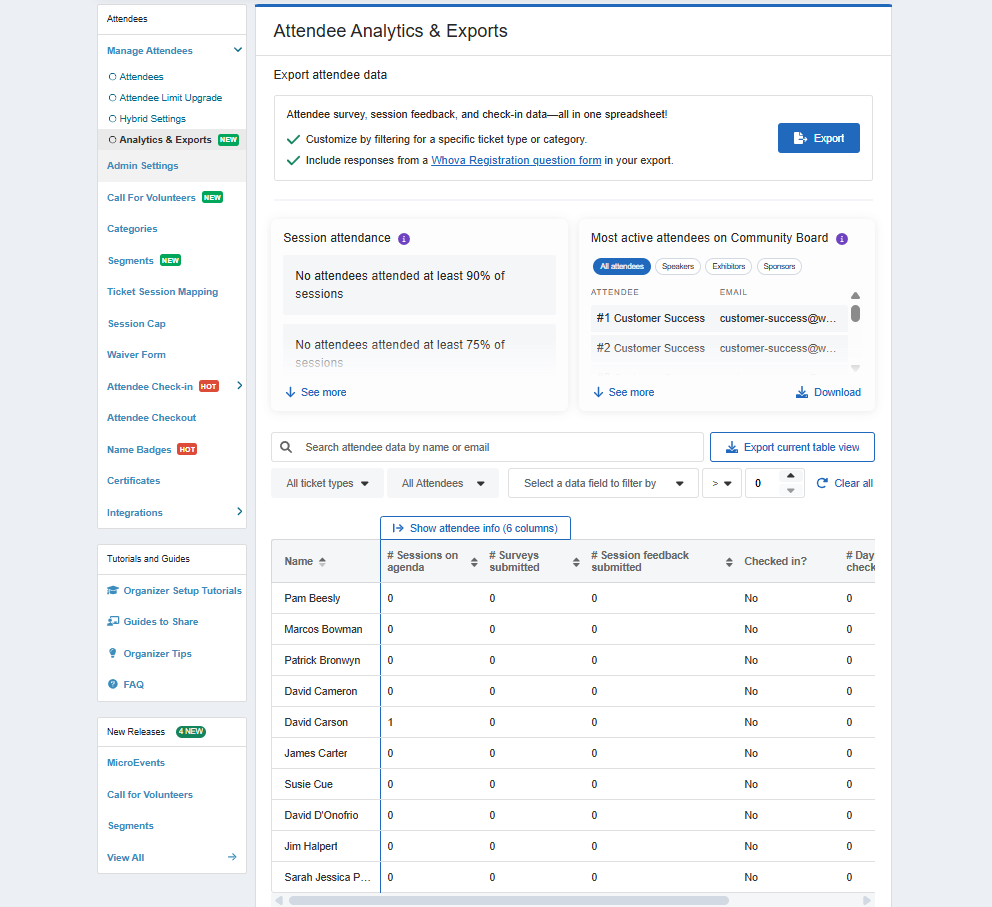Increase the filter value with the stepper
992x907 pixels.
click(x=790, y=477)
